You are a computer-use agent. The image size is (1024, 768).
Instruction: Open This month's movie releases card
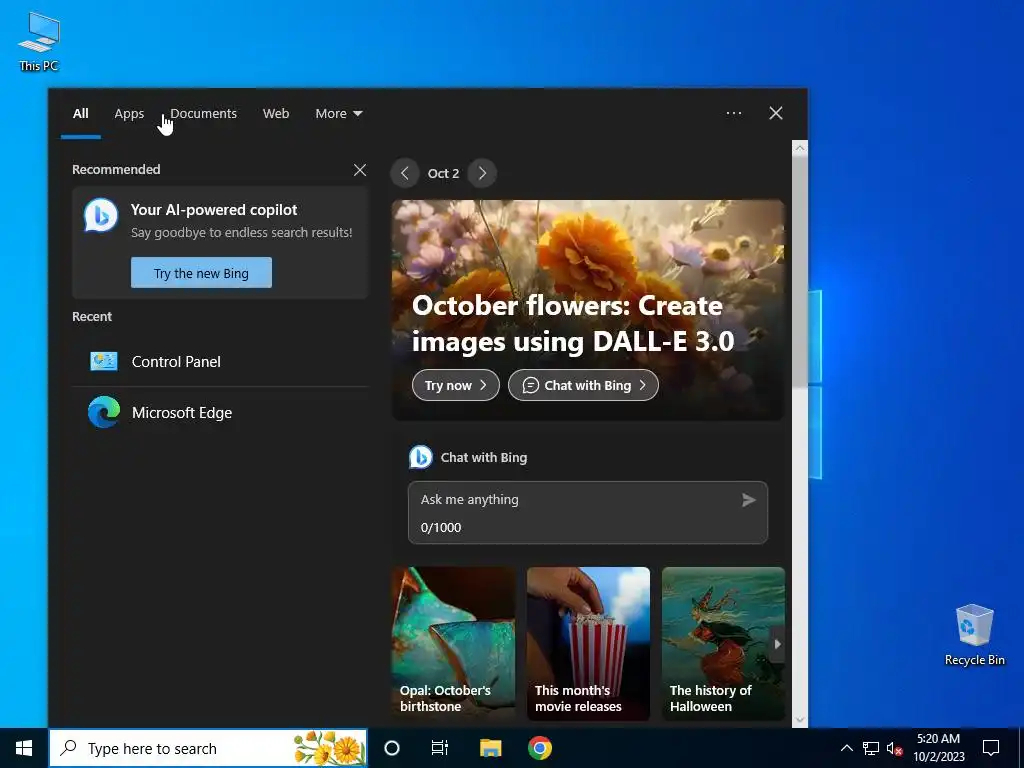pos(588,643)
